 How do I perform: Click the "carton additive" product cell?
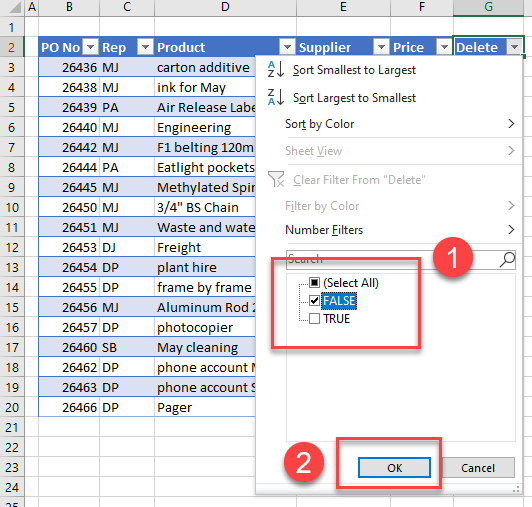pyautogui.click(x=205, y=68)
